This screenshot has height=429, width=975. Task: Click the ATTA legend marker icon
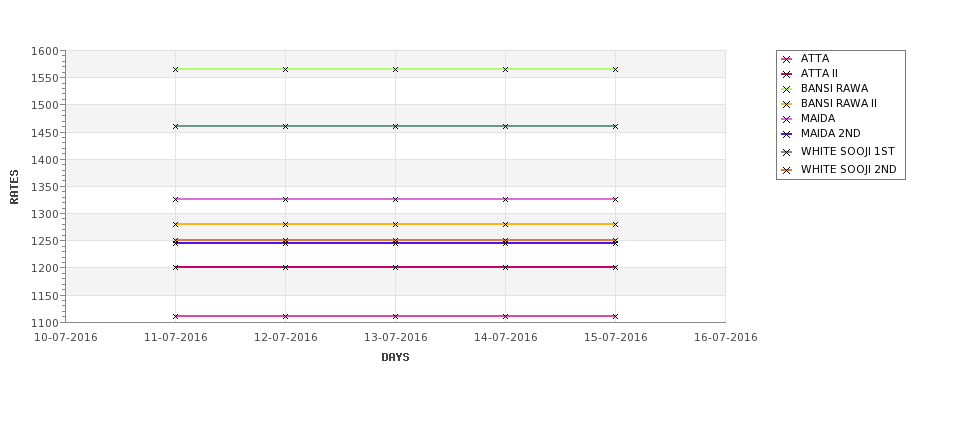click(787, 59)
